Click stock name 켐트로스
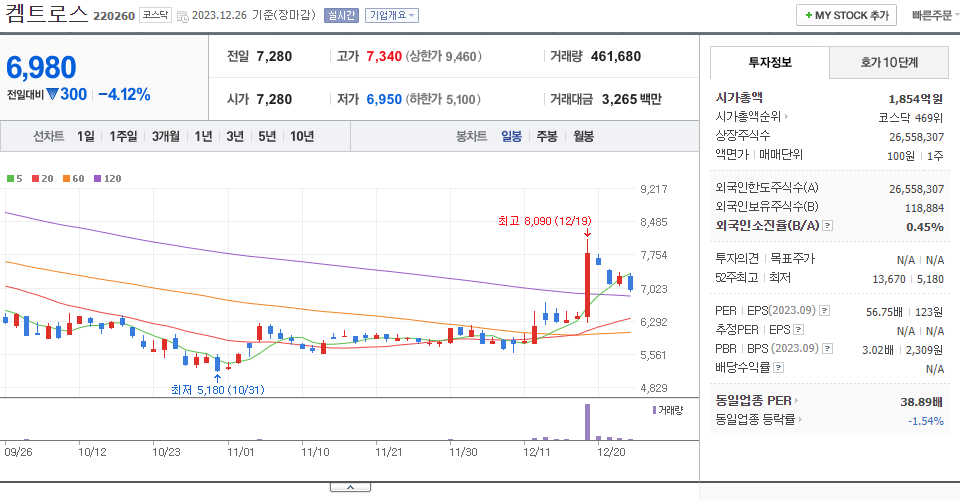 point(47,14)
